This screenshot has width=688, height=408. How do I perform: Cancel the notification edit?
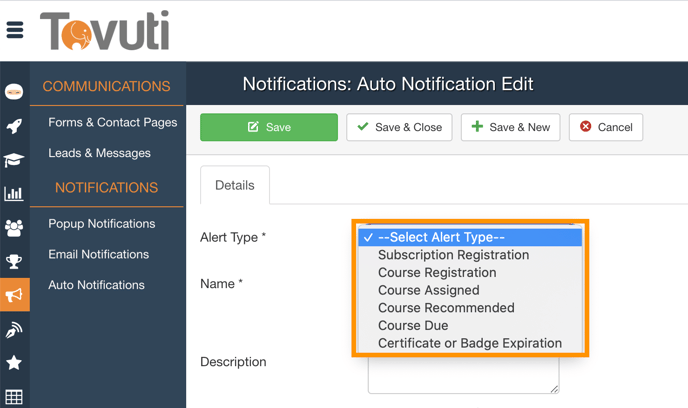click(606, 127)
